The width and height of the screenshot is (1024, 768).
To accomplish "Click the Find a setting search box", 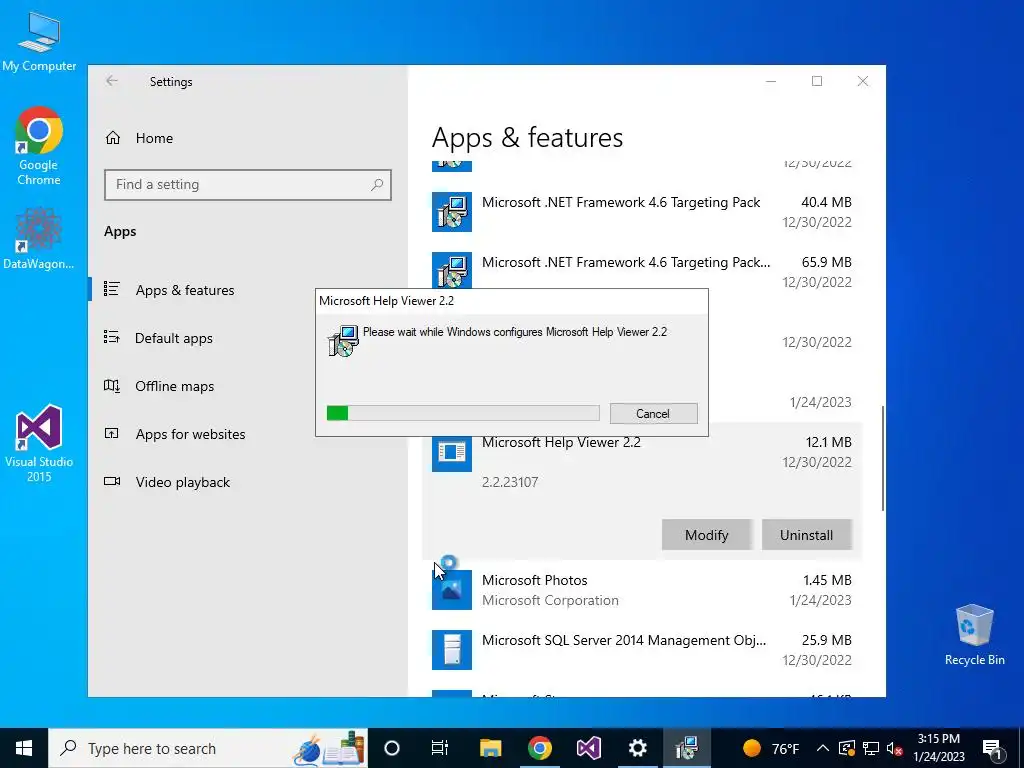I will click(x=248, y=185).
